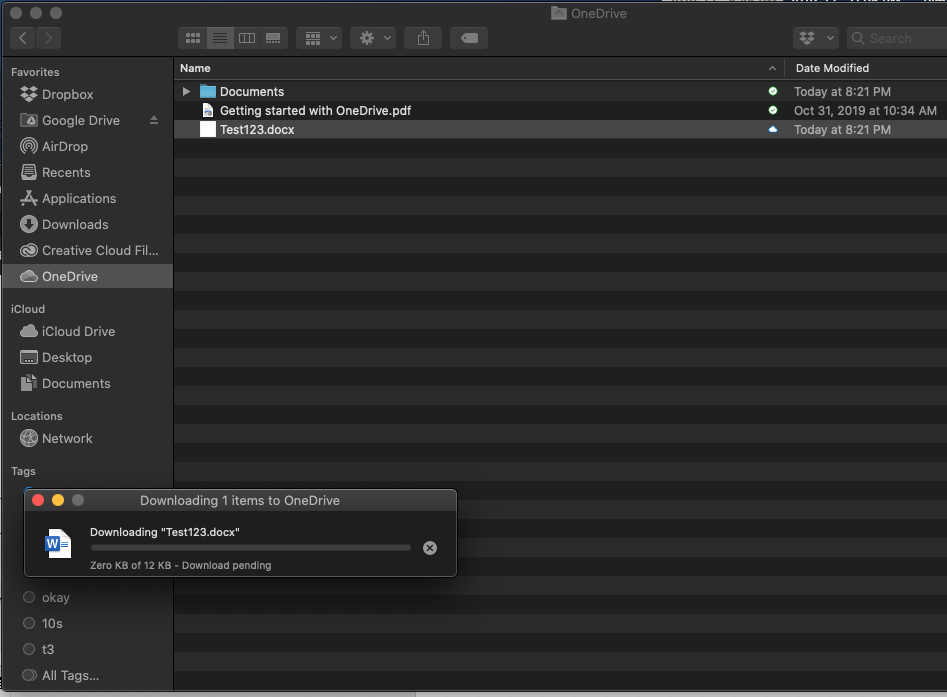Select the Documents folder row
Image resolution: width=947 pixels, height=697 pixels.
(x=560, y=91)
